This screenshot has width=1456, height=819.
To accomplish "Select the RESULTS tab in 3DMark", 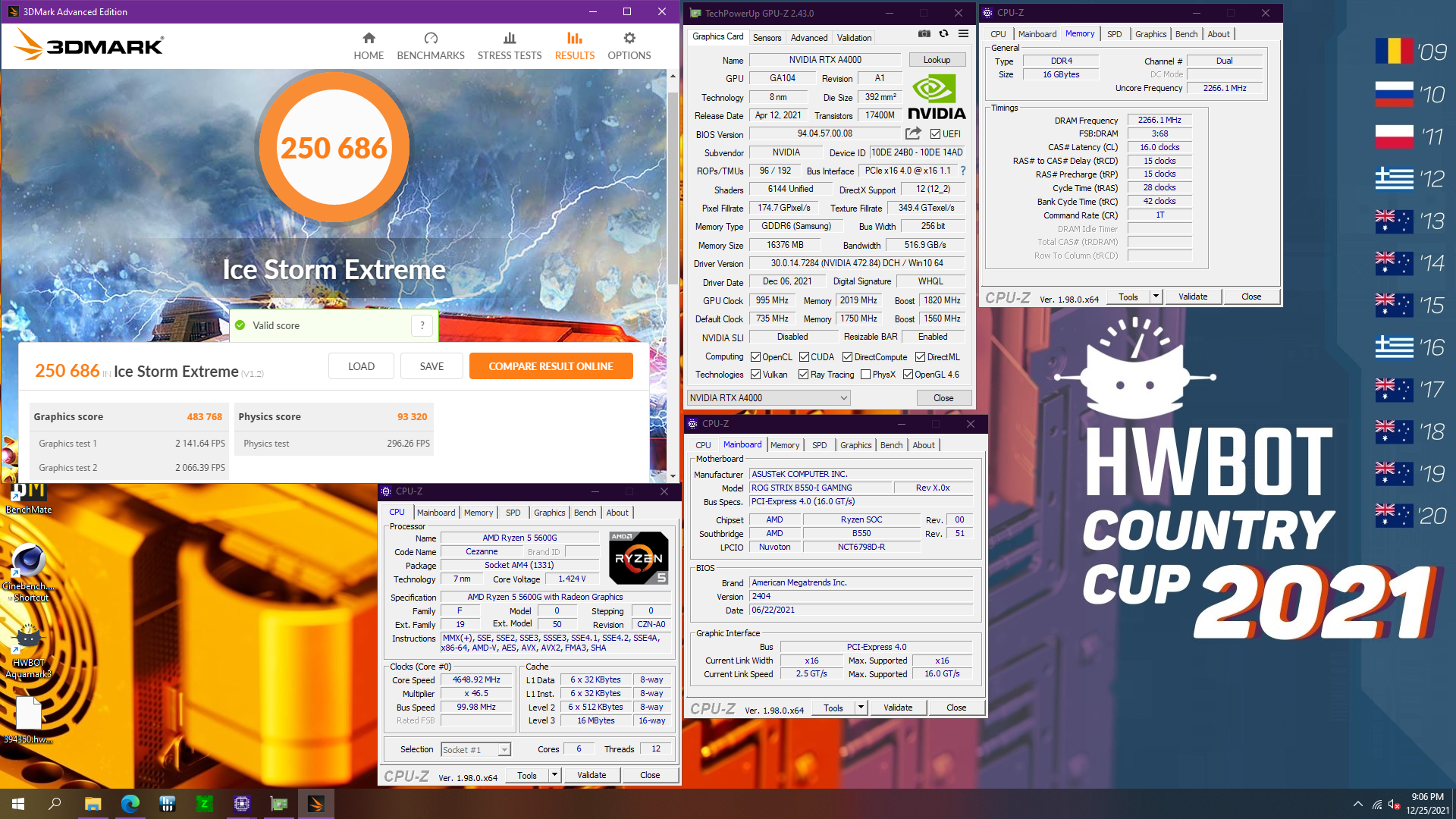I will point(575,46).
